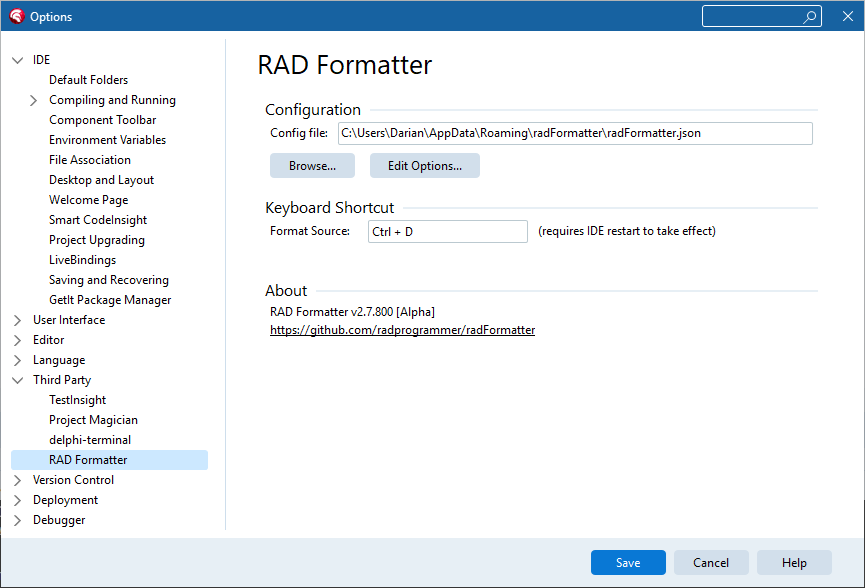Click the Configuration section header
The image size is (865, 588).
coord(313,109)
